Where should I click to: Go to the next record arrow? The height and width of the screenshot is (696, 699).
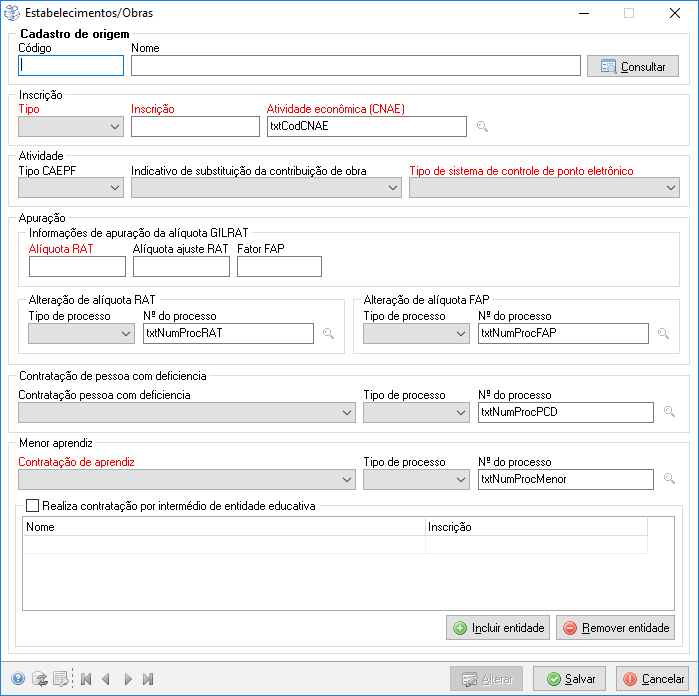pos(128,679)
